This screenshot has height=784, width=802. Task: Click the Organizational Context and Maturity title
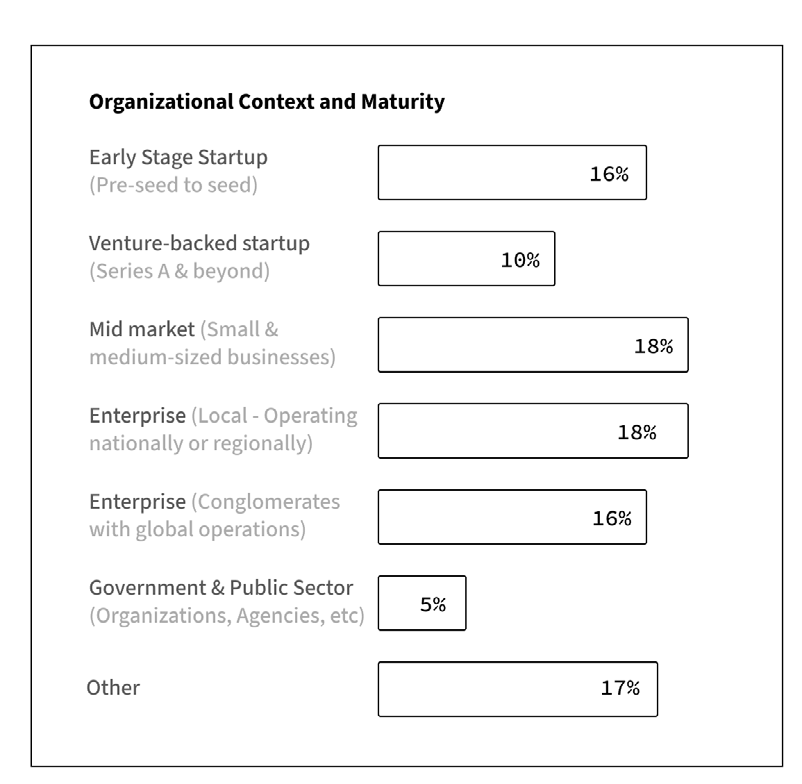(x=266, y=102)
